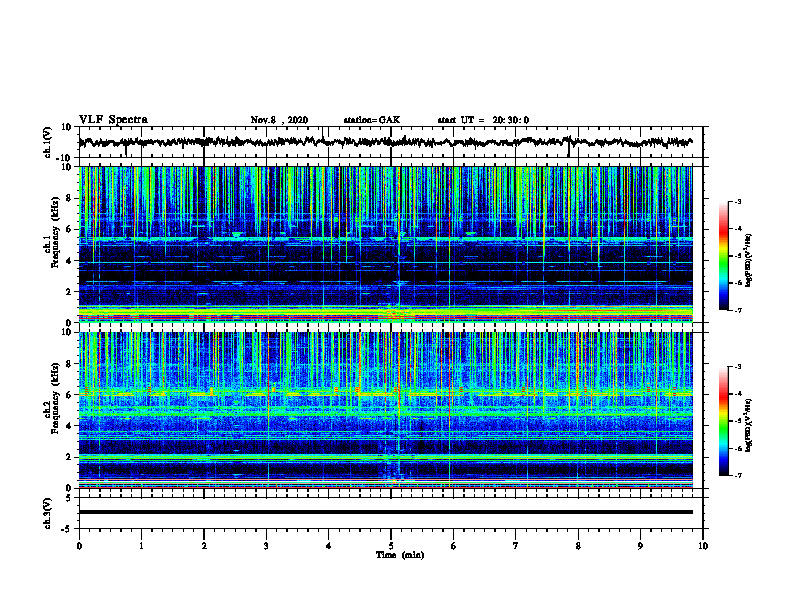Click the ch.1 voltage waveform trace
This screenshot has width=792, height=612.
click(x=385, y=142)
